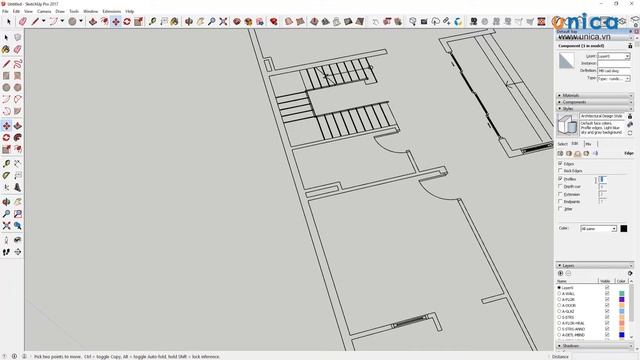This screenshot has width=640, height=360.
Task: Open the Arc tool dropdown arrow
Action: [62, 21]
